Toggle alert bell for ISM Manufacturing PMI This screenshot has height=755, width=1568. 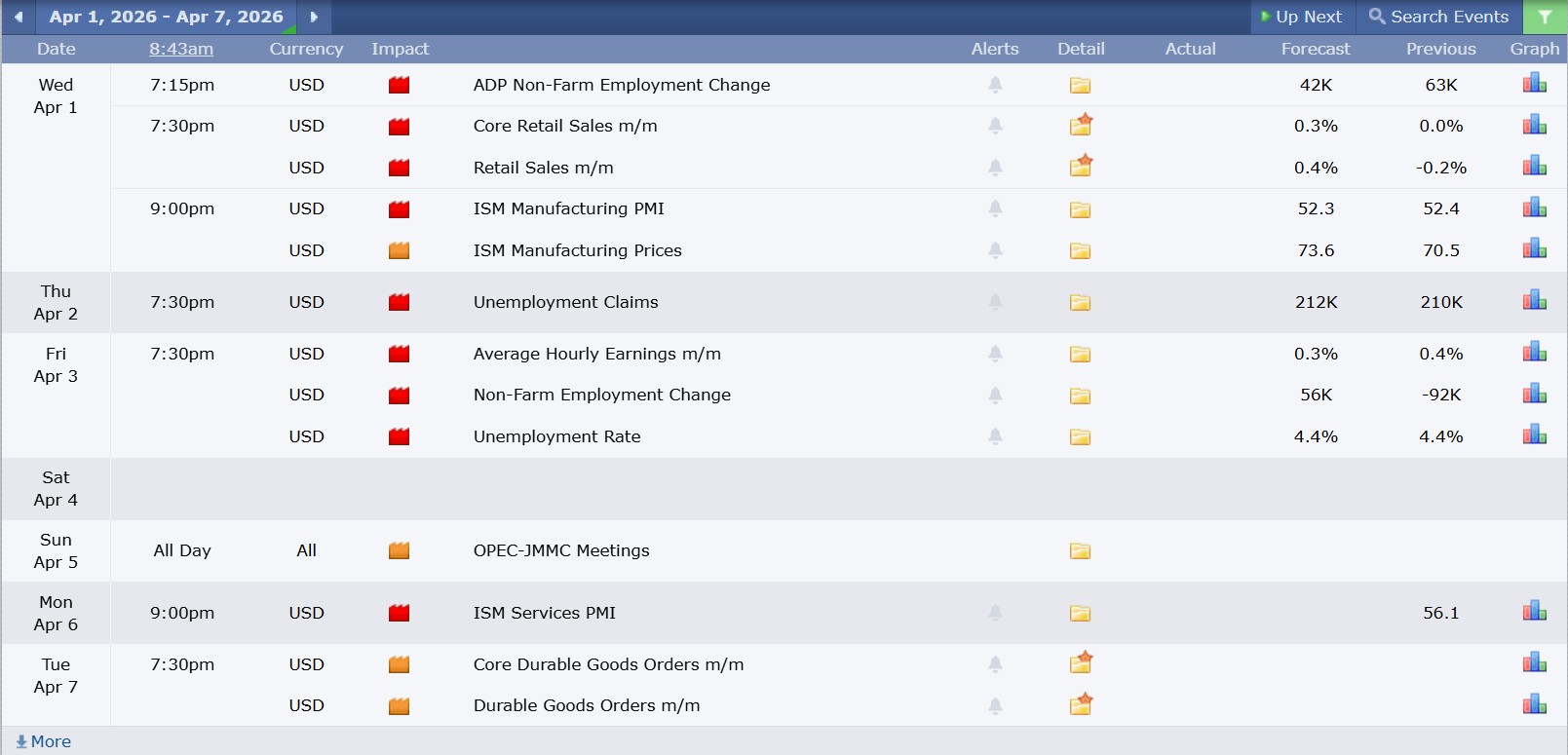[x=995, y=208]
